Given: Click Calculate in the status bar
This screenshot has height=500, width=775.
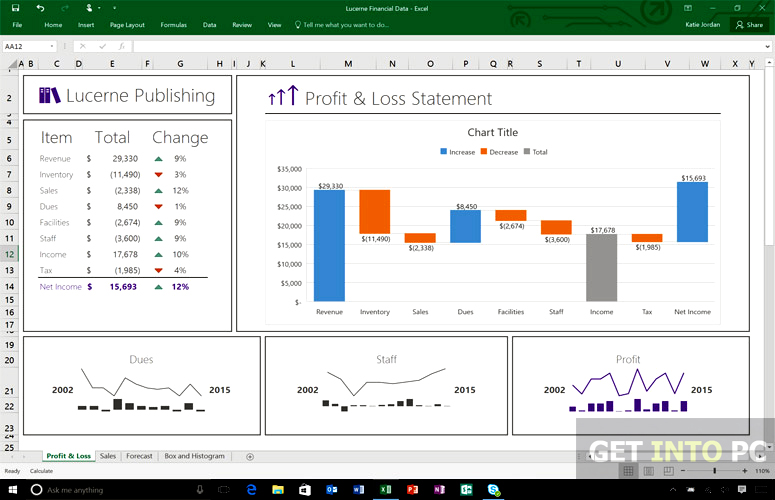Looking at the screenshot, I should [41, 471].
